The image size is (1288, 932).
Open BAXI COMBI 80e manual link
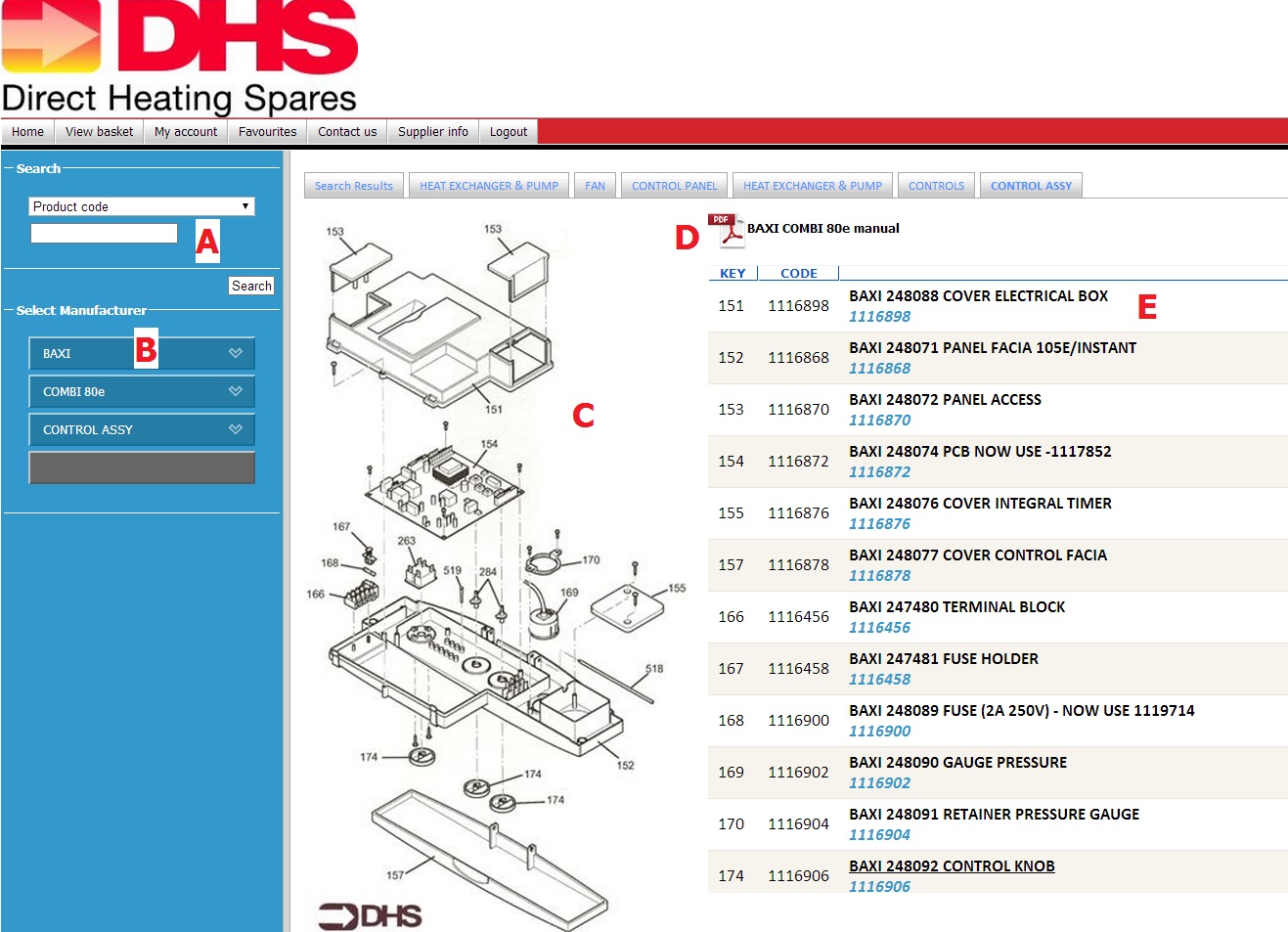coord(823,229)
